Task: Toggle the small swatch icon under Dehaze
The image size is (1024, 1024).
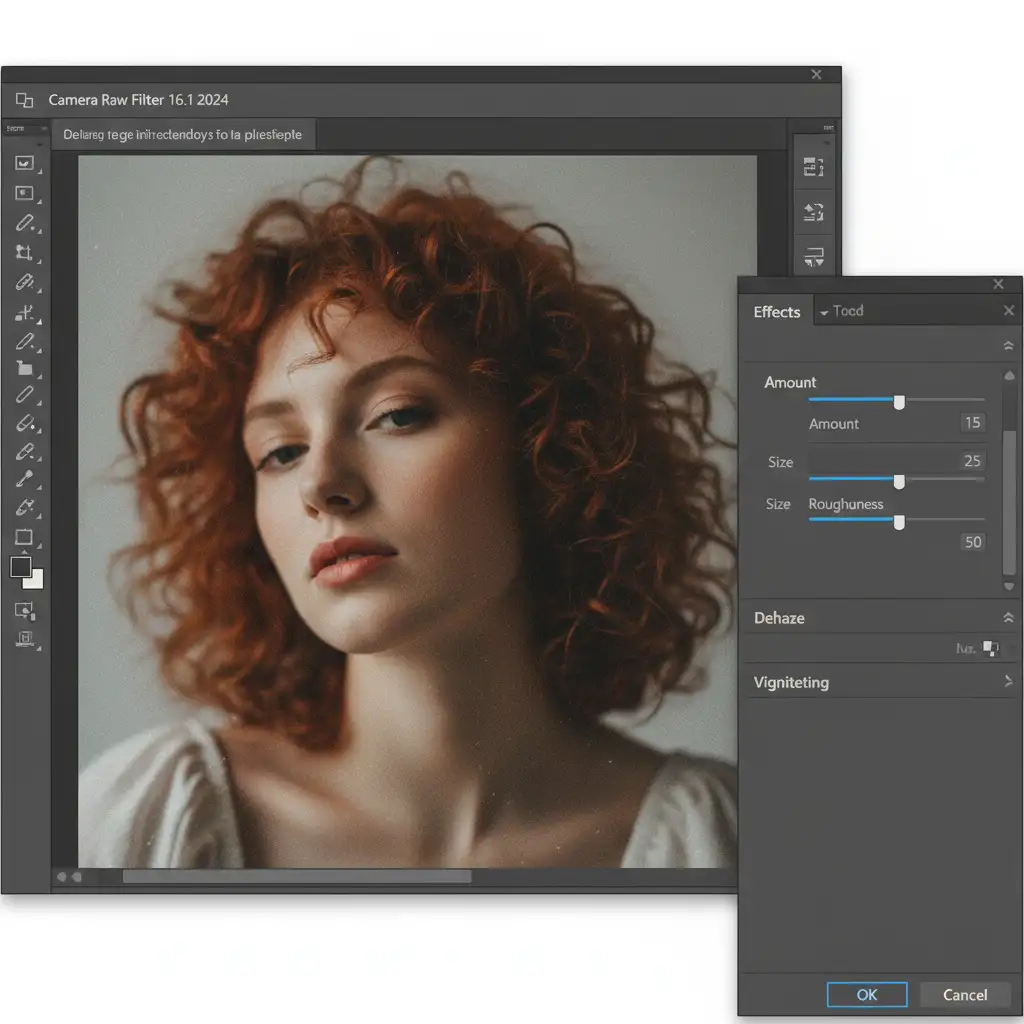Action: [990, 649]
